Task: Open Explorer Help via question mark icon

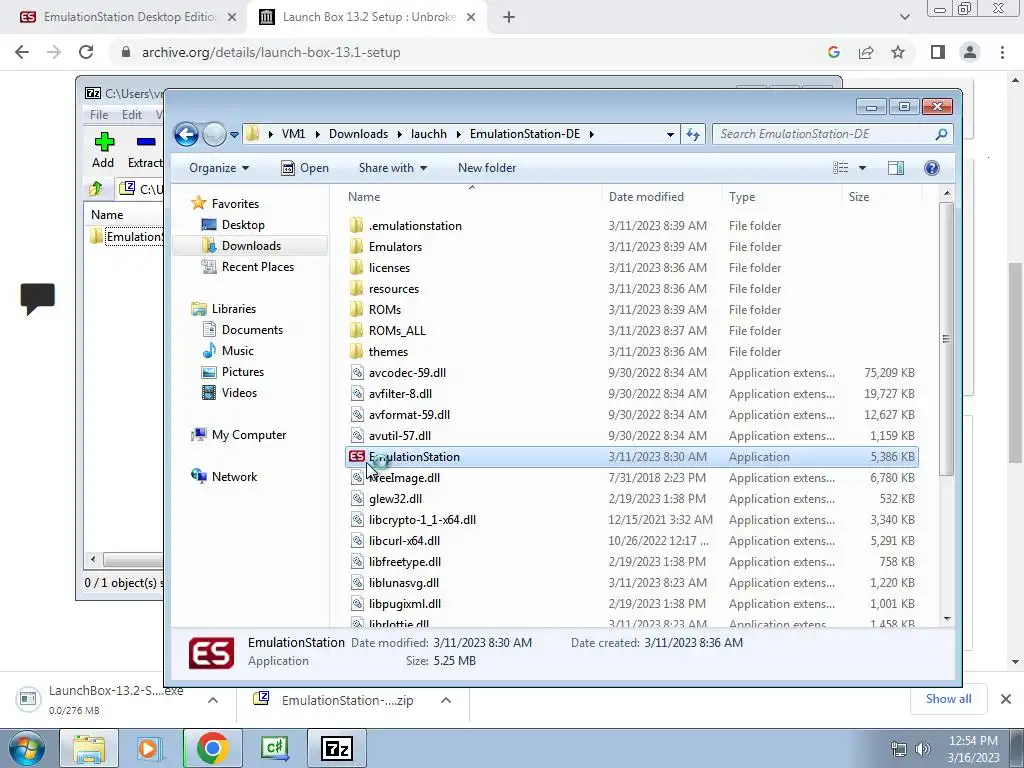Action: [932, 168]
